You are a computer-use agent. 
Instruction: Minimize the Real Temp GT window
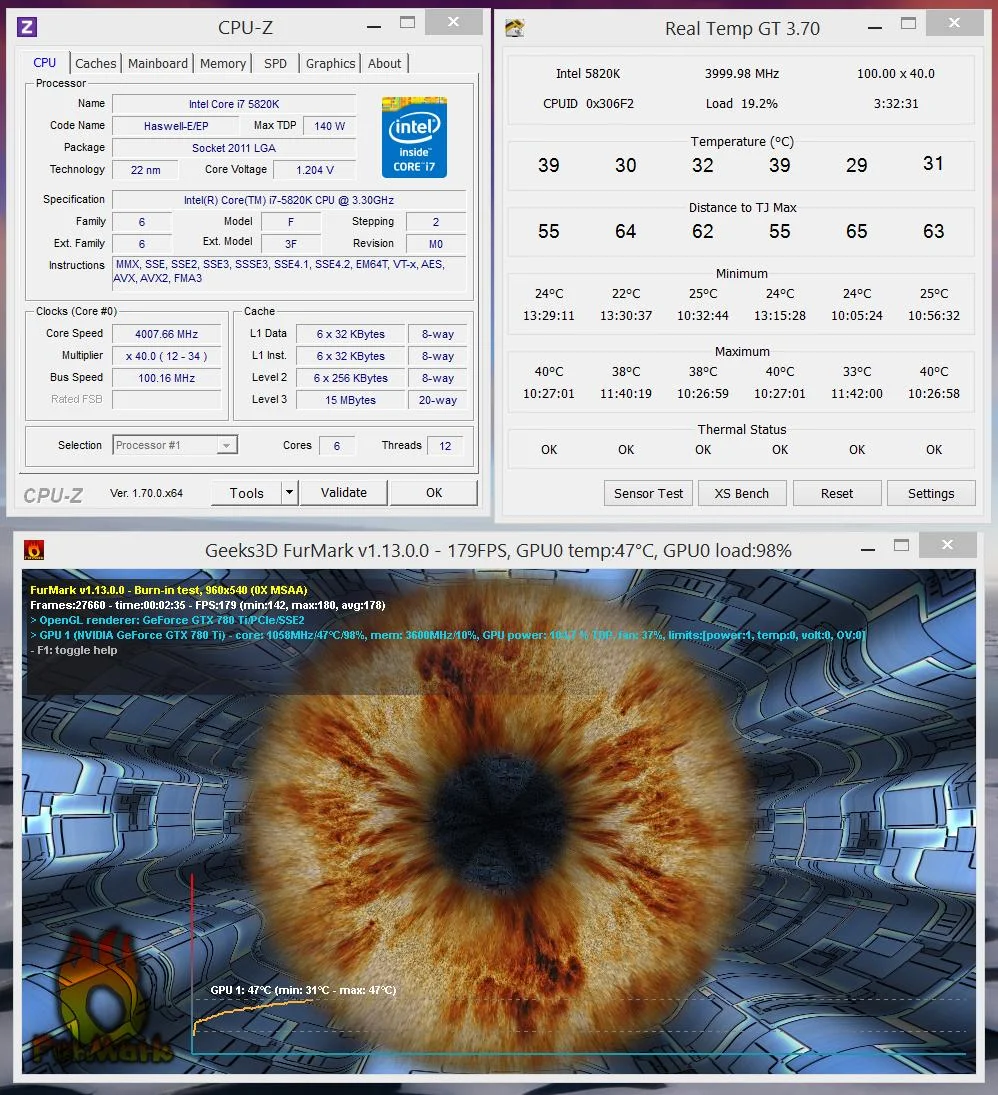point(875,28)
